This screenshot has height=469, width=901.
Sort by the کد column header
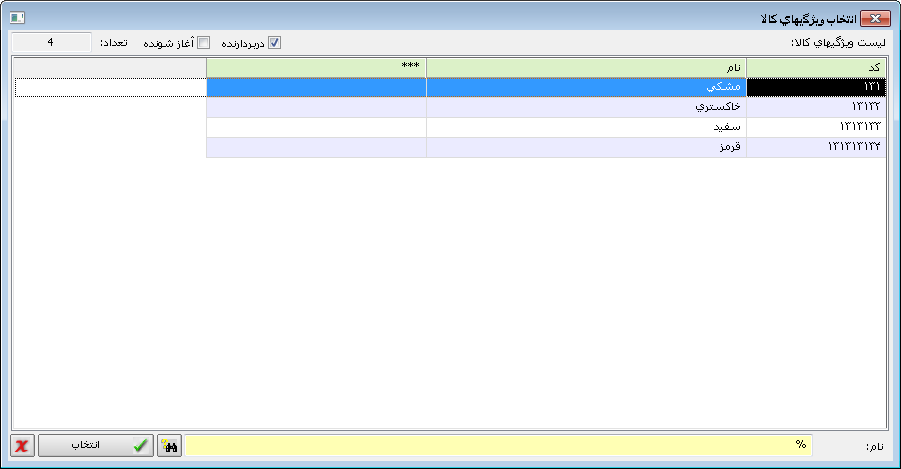[x=815, y=66]
